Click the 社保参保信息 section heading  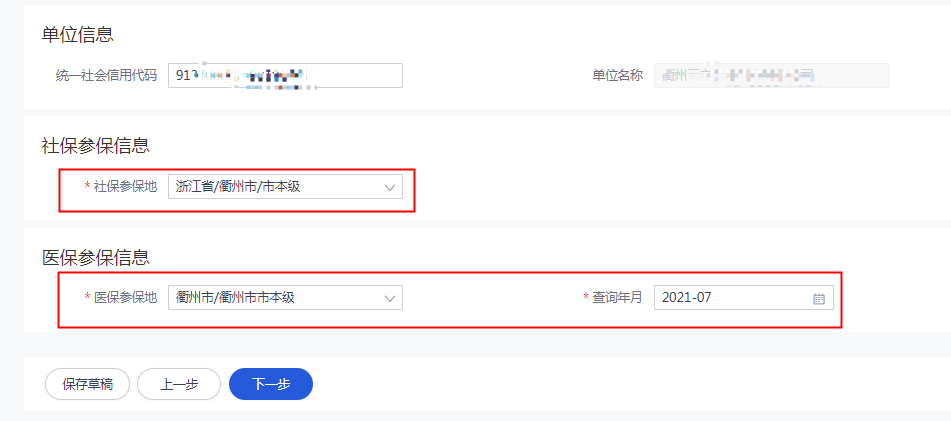(x=95, y=146)
